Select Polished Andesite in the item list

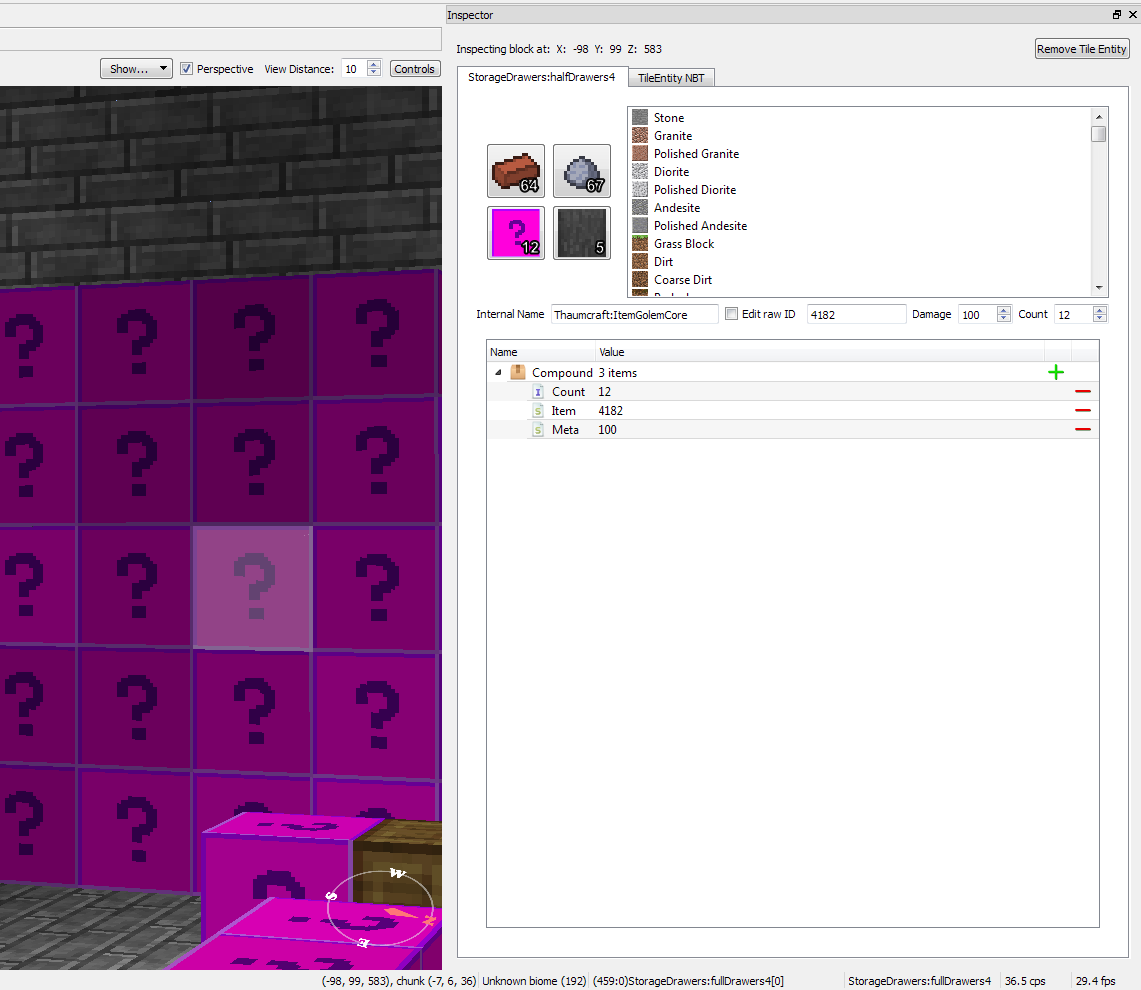click(x=700, y=226)
